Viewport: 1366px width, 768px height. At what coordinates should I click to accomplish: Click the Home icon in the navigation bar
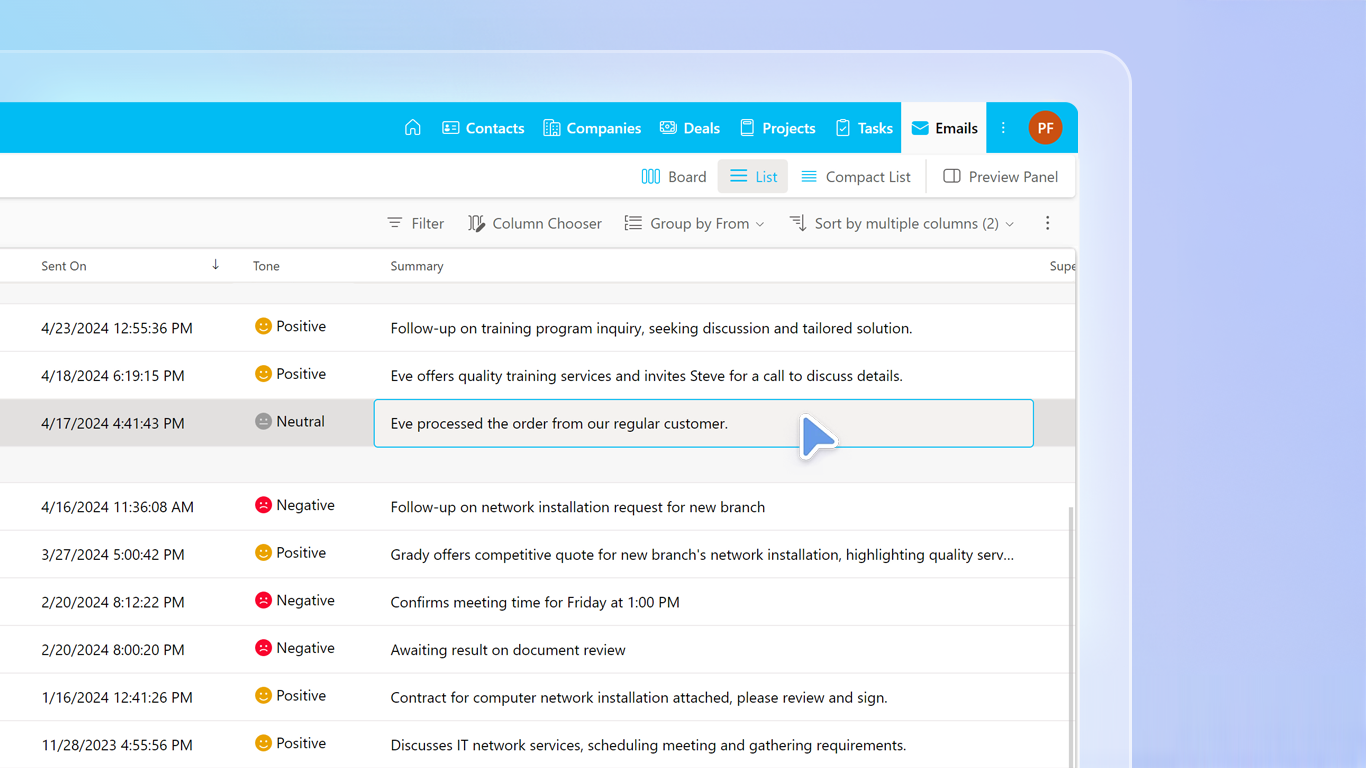pos(412,127)
